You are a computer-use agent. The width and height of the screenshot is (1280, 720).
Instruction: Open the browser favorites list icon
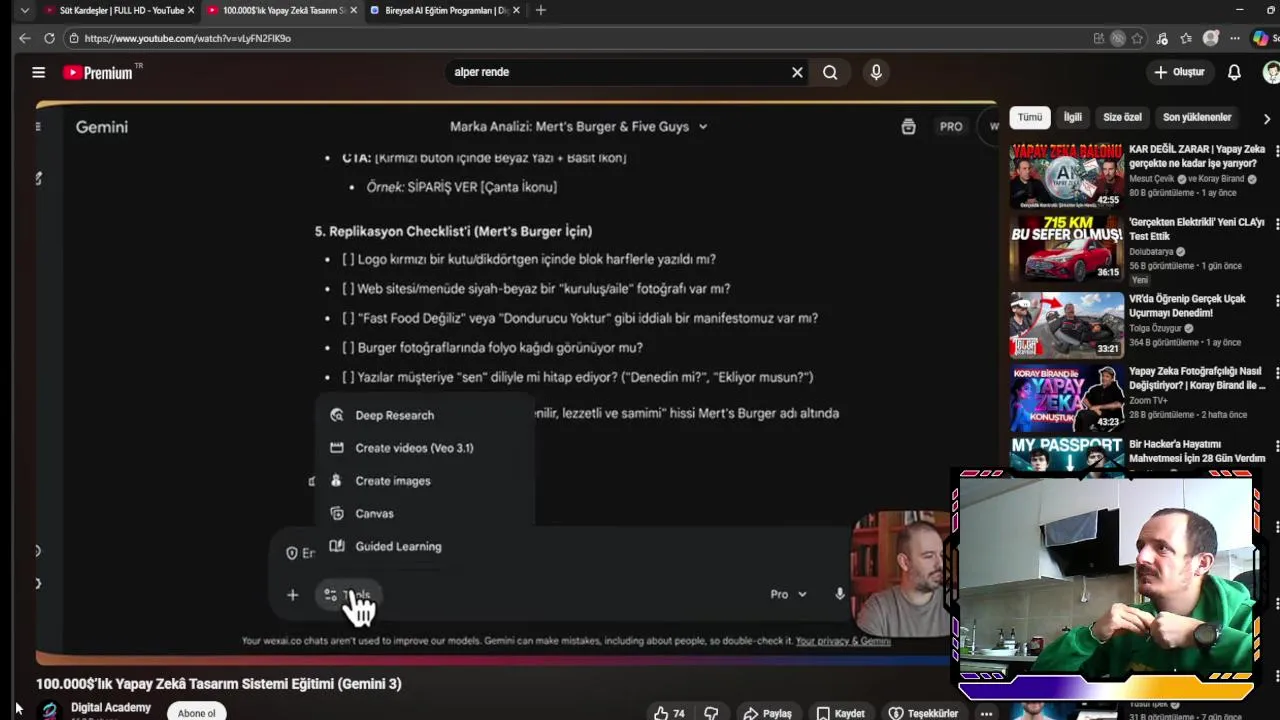click(x=1186, y=38)
